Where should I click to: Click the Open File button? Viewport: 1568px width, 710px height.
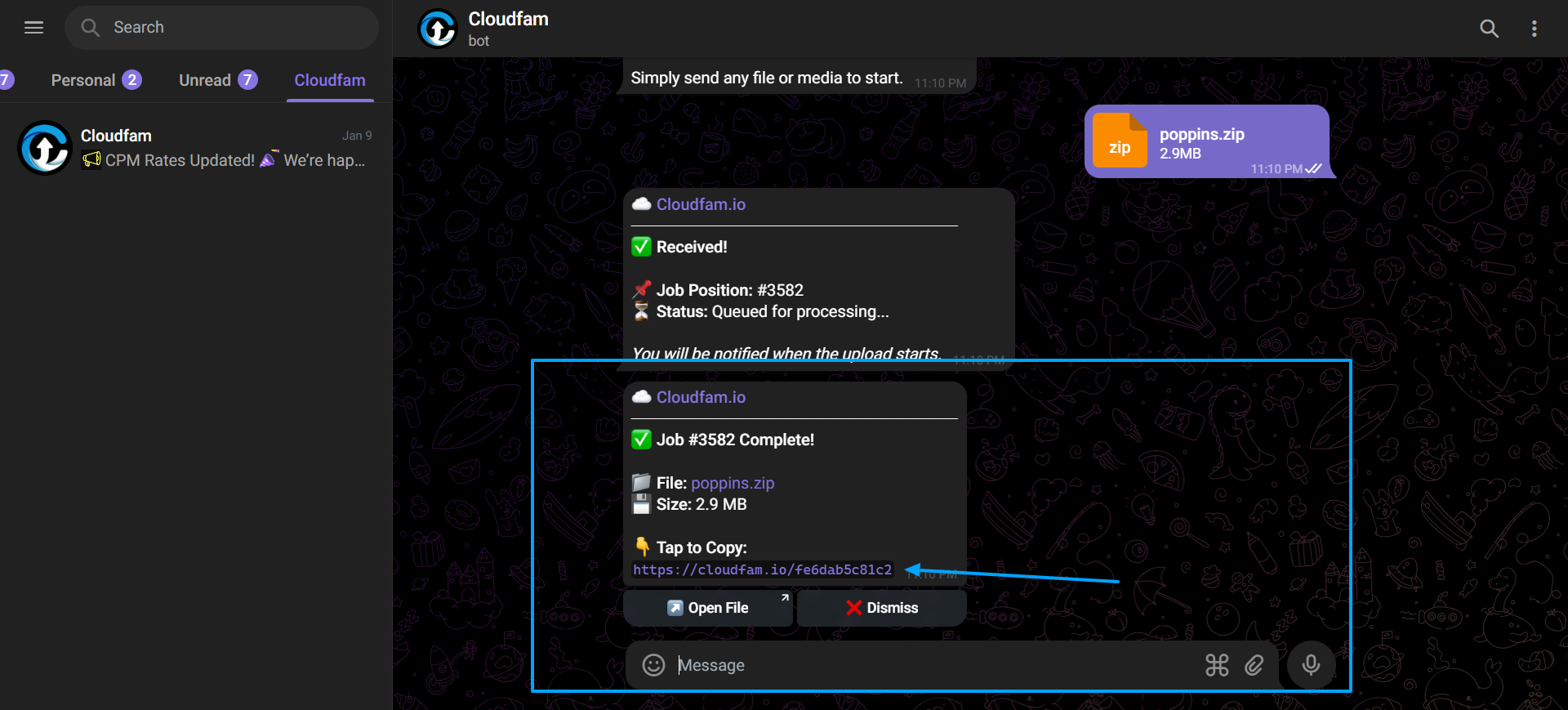click(708, 608)
